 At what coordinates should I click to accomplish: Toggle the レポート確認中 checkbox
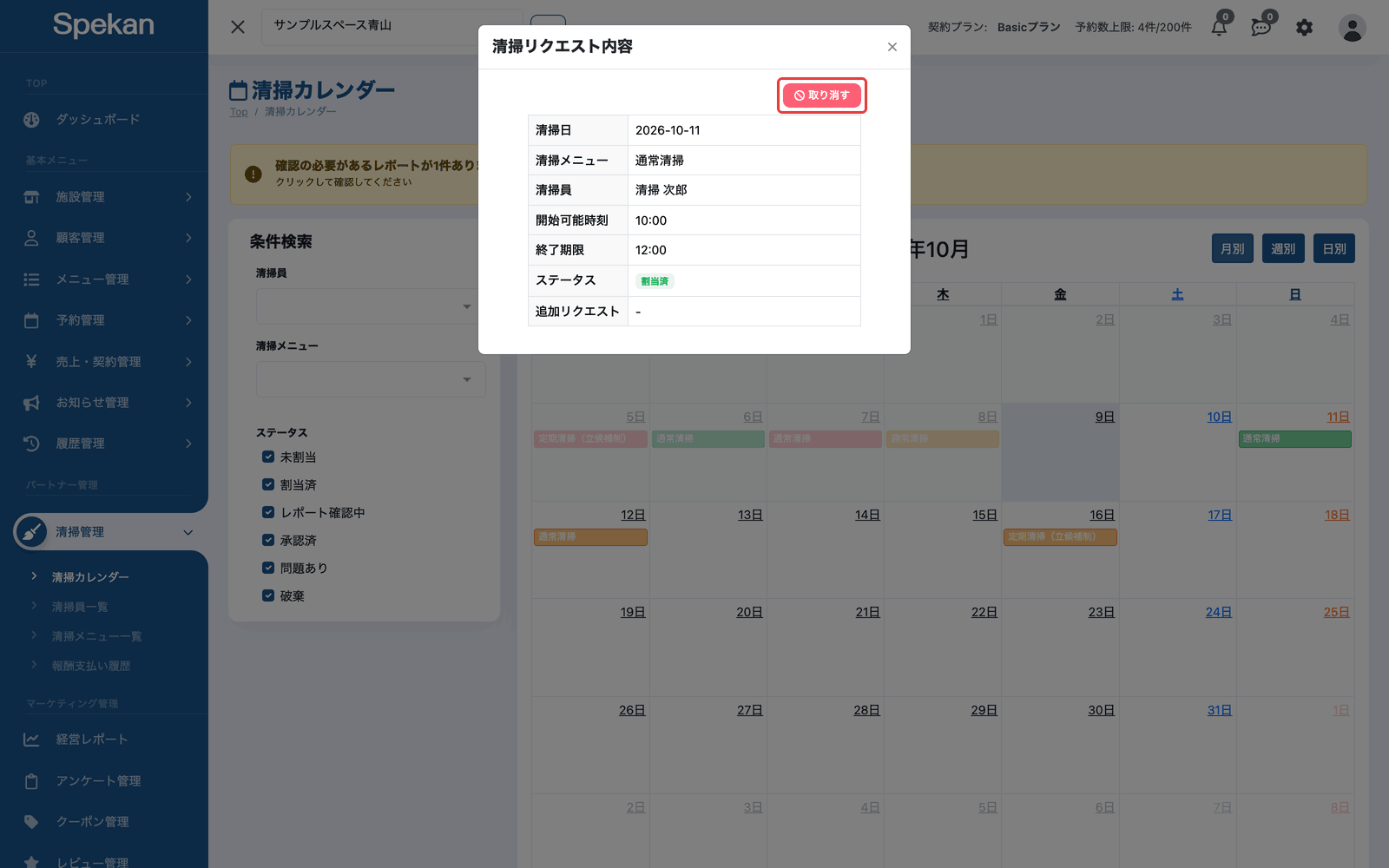click(268, 512)
